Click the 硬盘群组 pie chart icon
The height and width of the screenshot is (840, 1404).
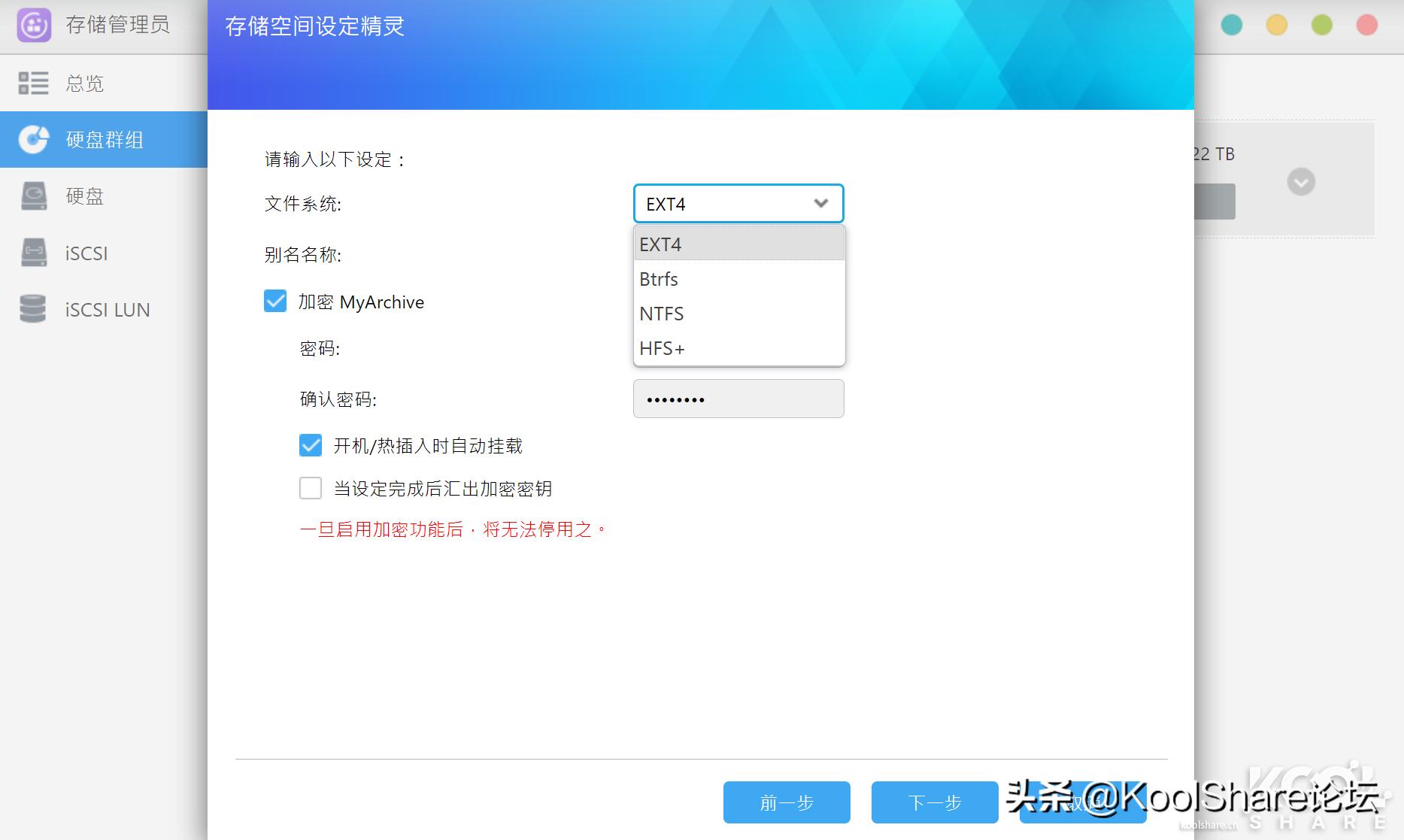33,140
